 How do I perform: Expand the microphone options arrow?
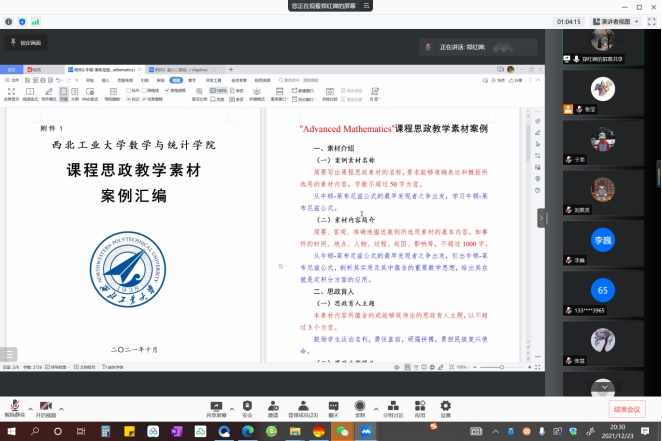28,403
